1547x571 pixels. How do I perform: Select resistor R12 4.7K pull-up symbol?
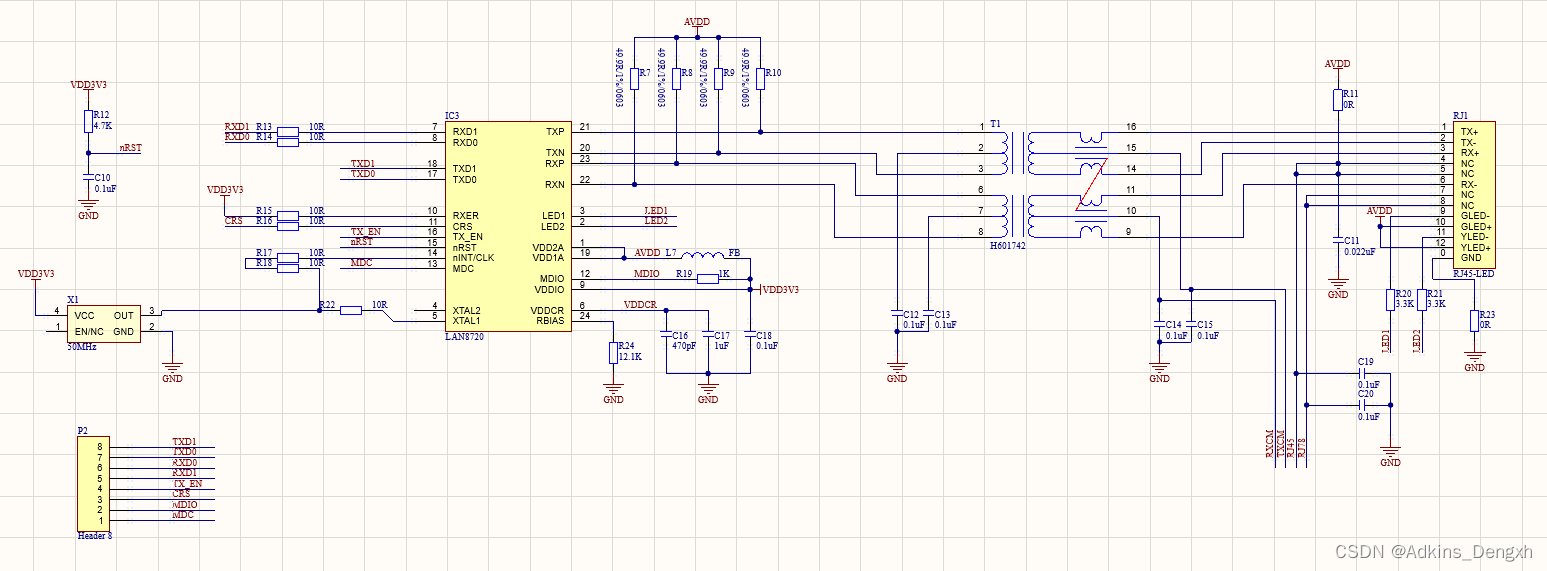click(x=88, y=121)
